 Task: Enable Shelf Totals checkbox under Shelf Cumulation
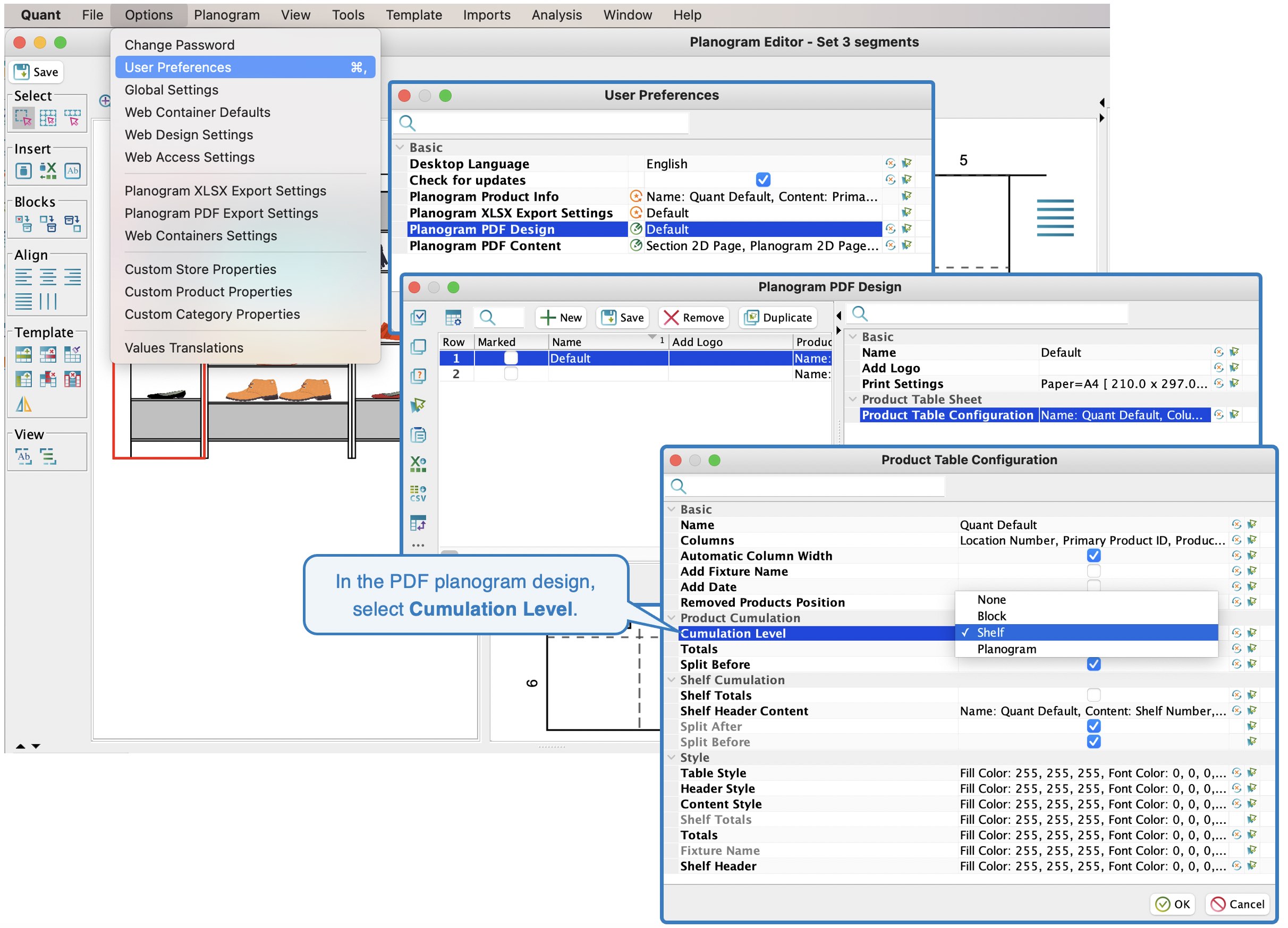[1094, 695]
